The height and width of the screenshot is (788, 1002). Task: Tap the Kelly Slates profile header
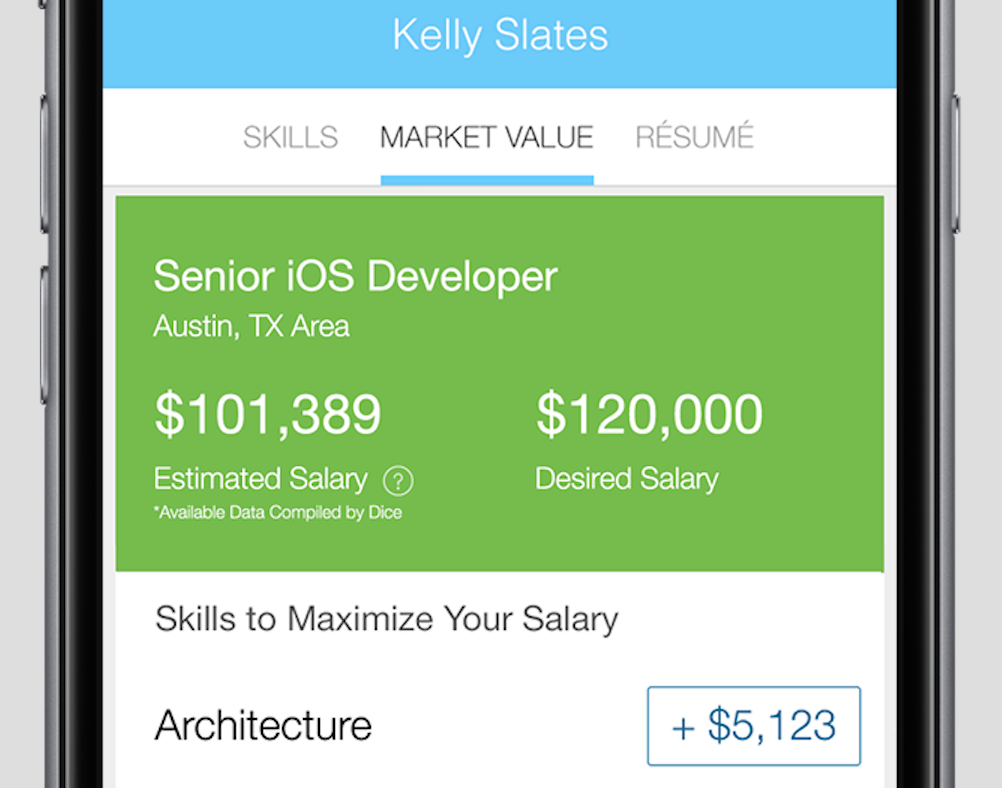[x=501, y=35]
